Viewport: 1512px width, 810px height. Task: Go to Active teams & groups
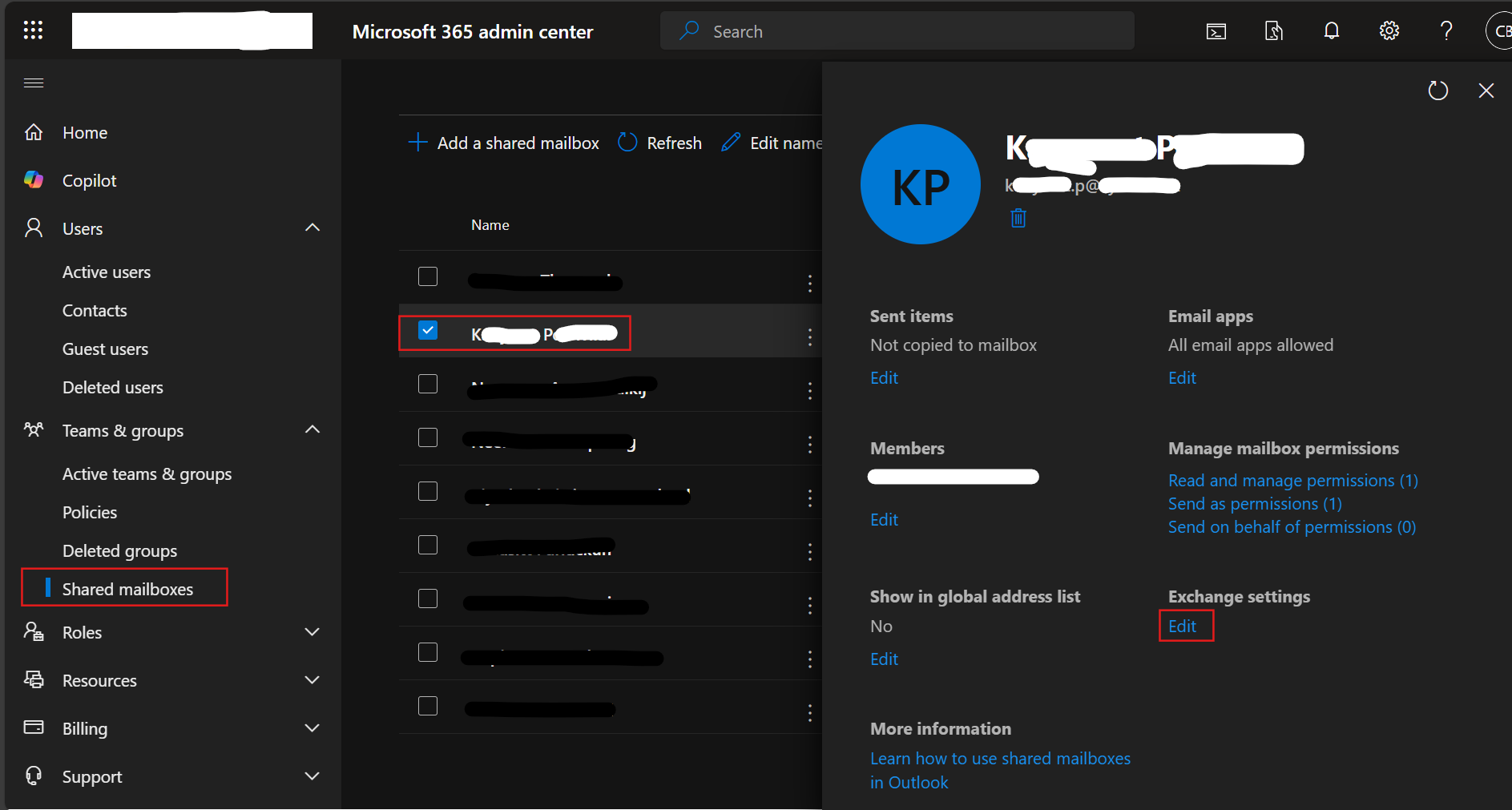tap(147, 474)
